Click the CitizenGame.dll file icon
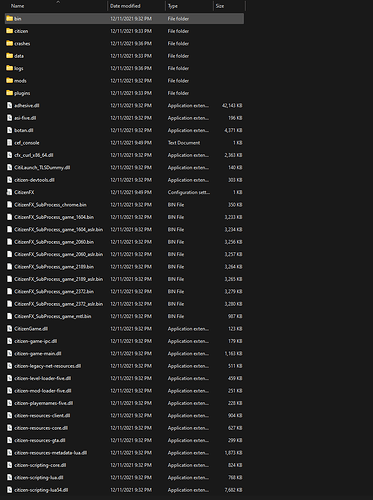This screenshot has height=500, width=373. coord(10,329)
